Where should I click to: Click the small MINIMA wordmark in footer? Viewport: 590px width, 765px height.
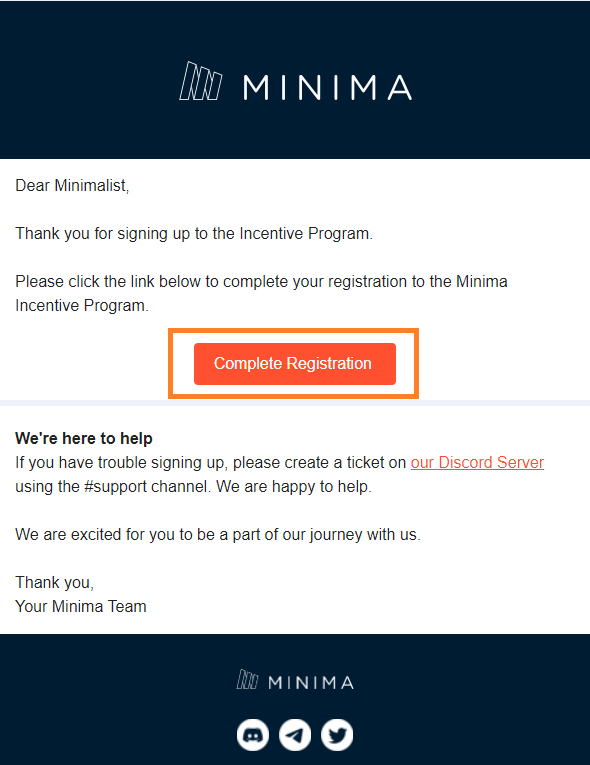(x=311, y=683)
